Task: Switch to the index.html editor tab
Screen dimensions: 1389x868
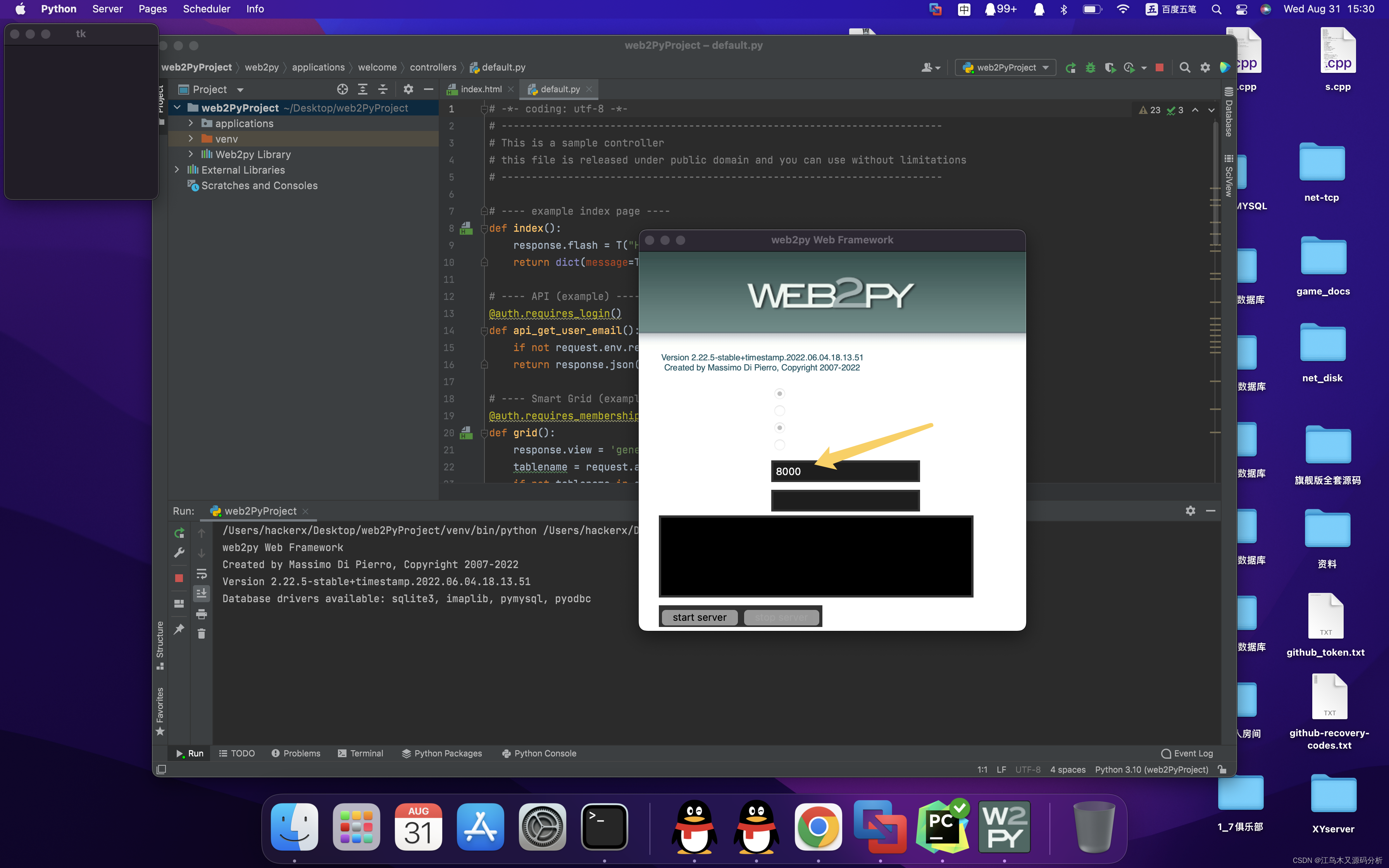Action: pos(480,89)
